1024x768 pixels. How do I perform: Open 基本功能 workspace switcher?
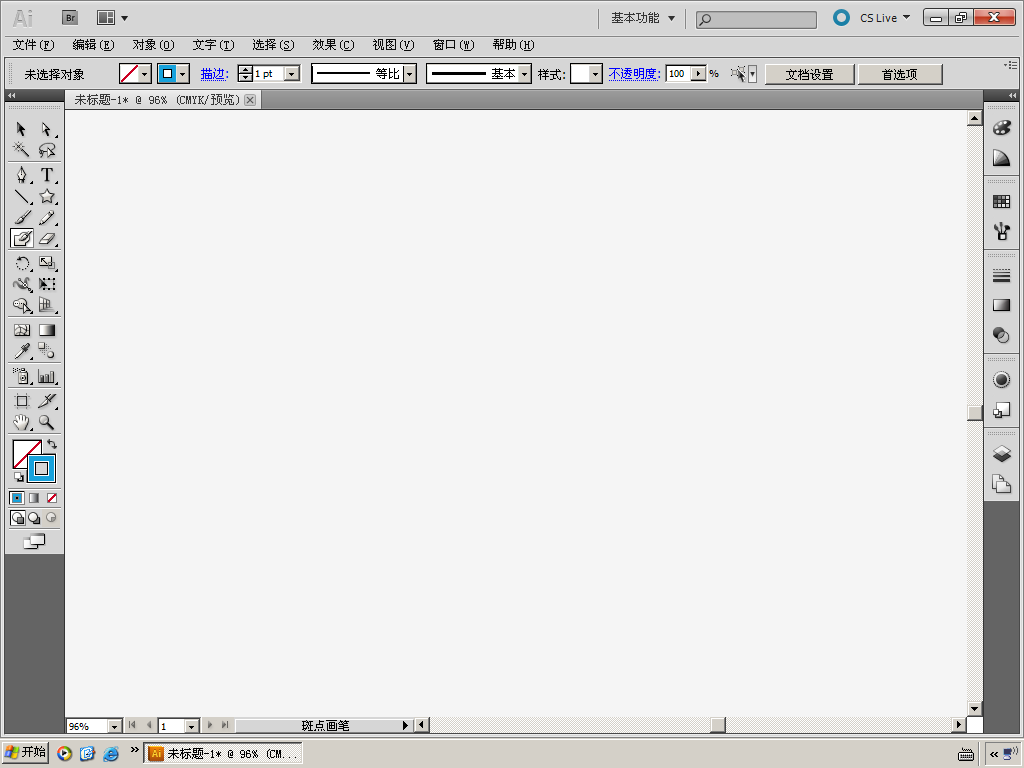tap(643, 18)
